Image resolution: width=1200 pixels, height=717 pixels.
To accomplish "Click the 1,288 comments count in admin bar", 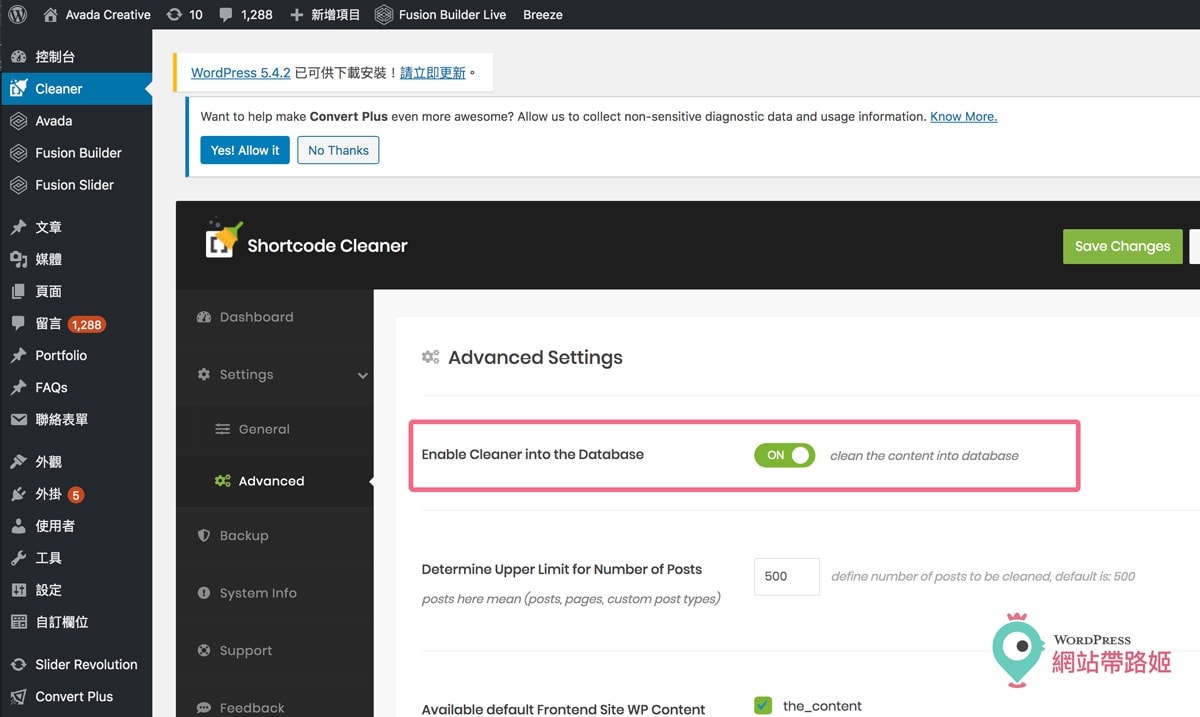I will tap(257, 15).
